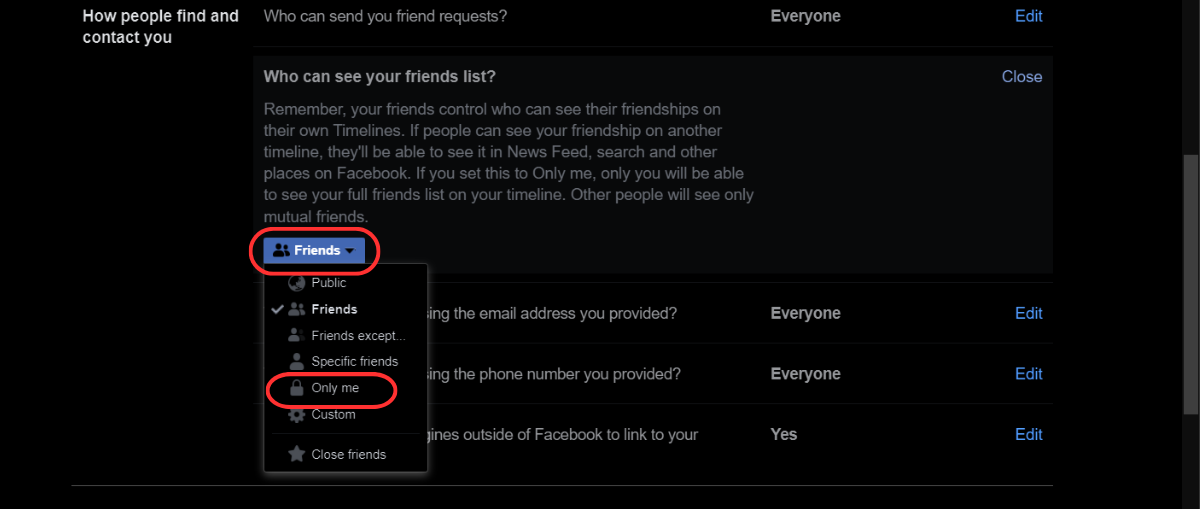The width and height of the screenshot is (1200, 509).
Task: Click the checkmark next to the Friends option
Action: click(276, 310)
